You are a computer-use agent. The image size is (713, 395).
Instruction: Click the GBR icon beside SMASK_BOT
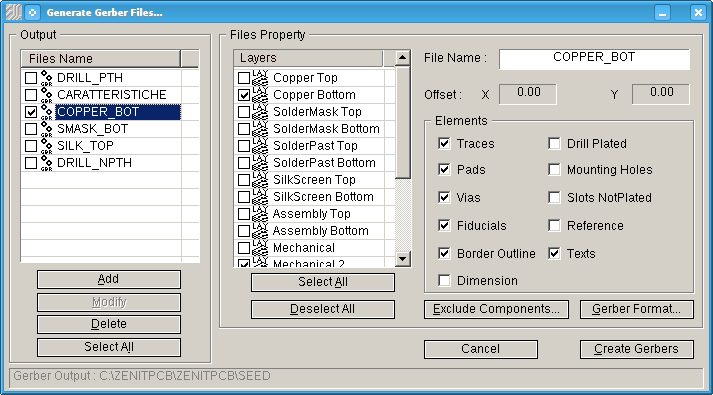[46, 129]
